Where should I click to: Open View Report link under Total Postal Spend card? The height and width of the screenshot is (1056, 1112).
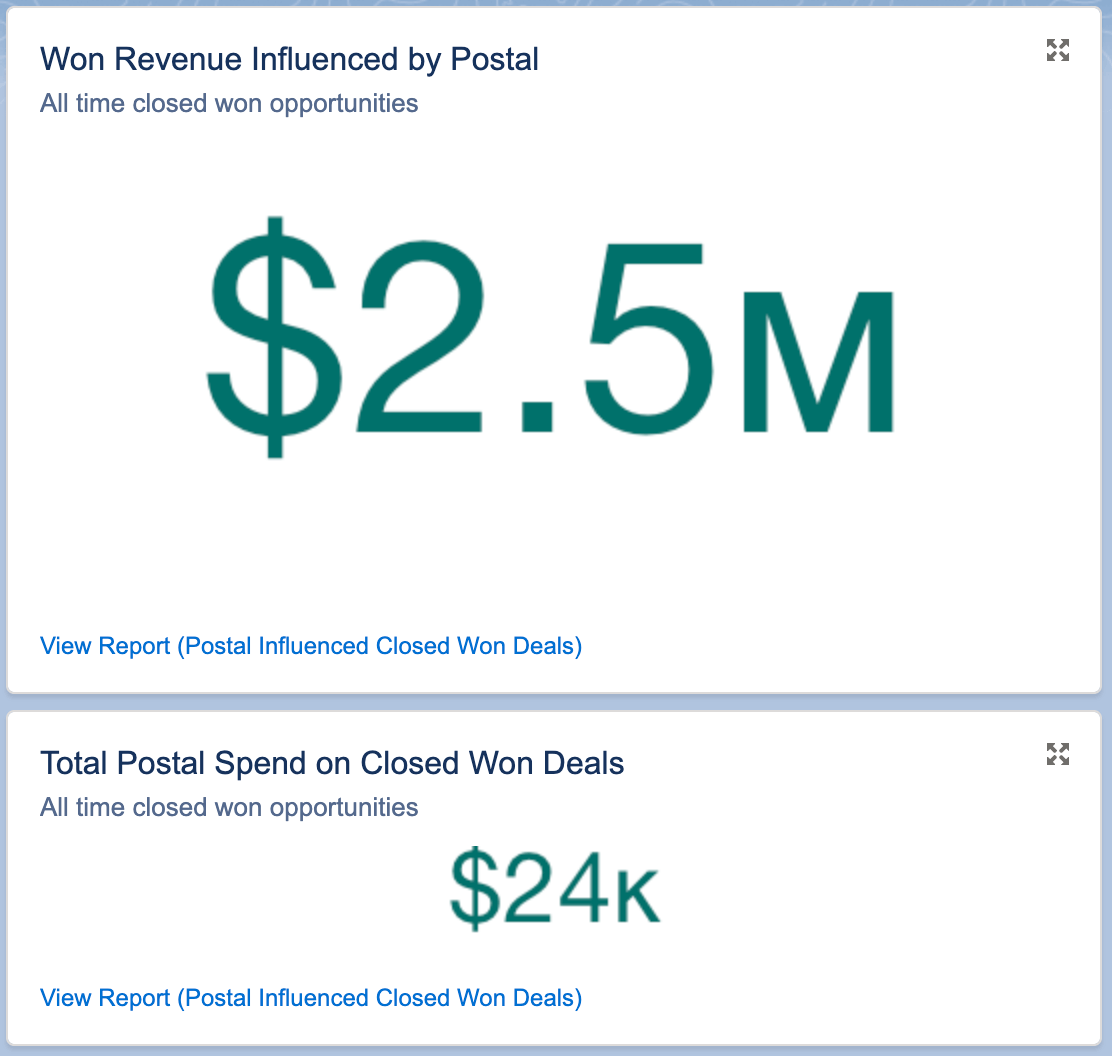(x=311, y=998)
